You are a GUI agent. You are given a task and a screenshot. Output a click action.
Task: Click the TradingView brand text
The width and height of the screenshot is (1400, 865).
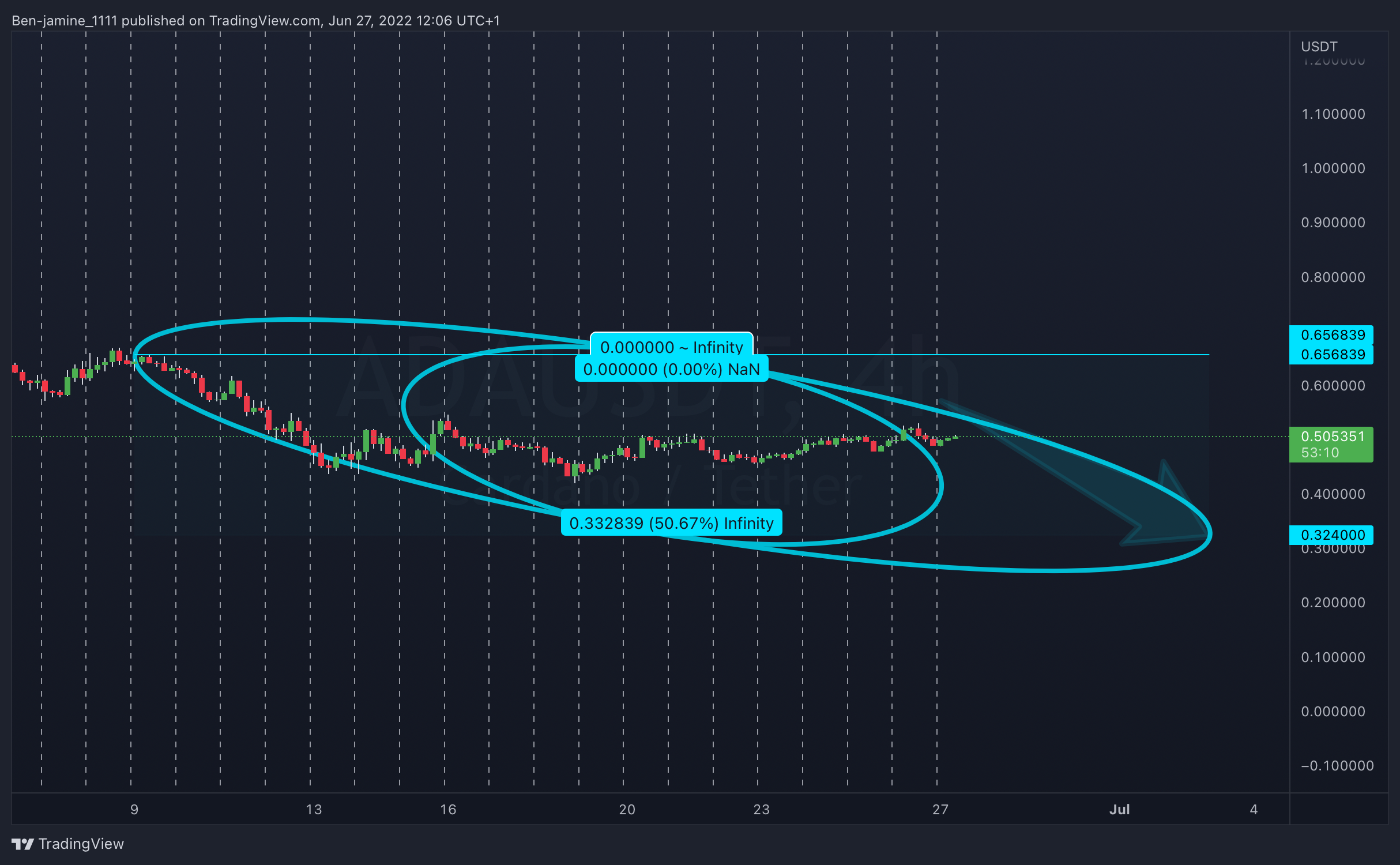(x=81, y=844)
